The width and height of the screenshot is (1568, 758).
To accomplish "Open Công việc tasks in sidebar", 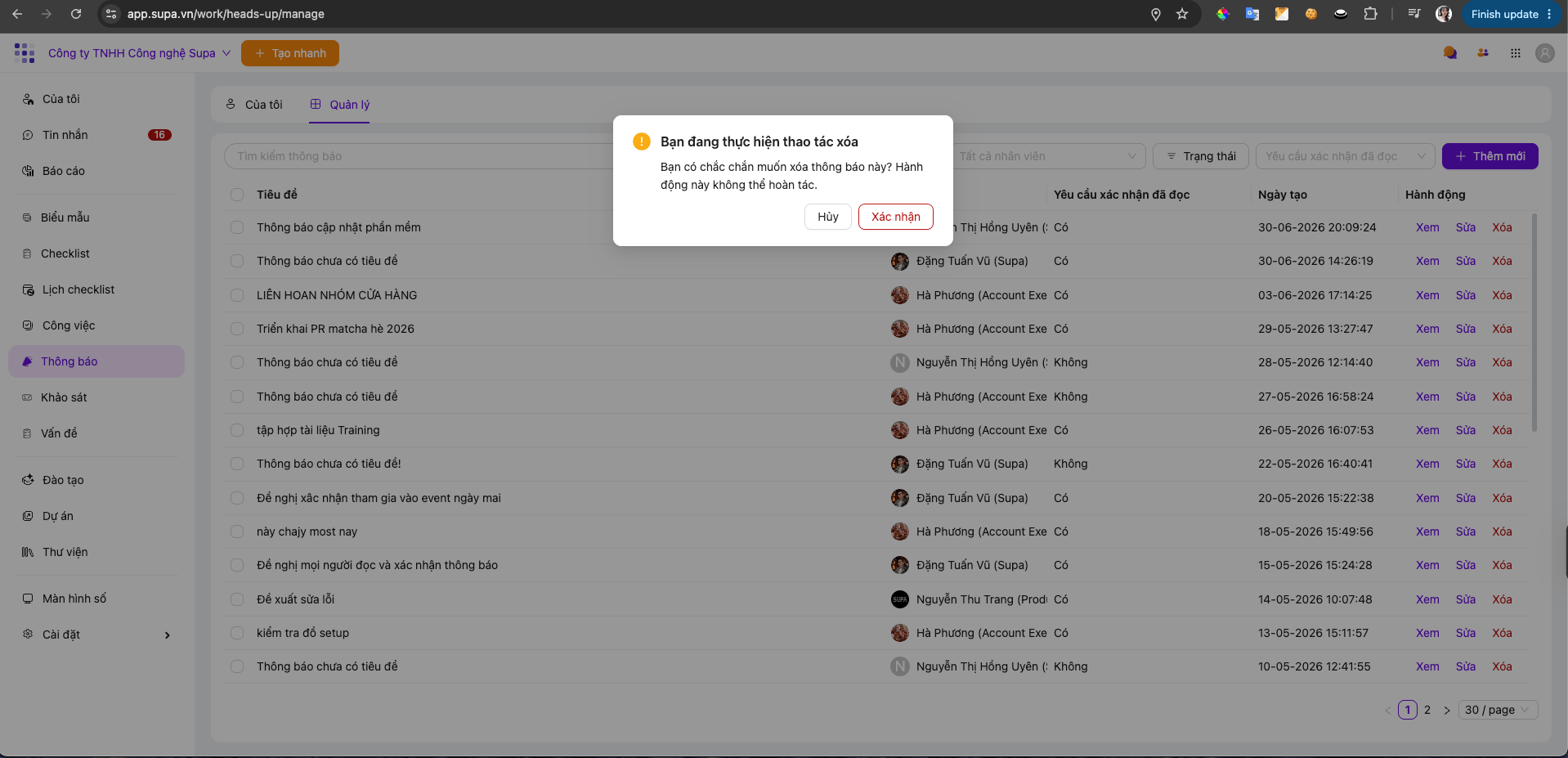I will click(x=96, y=325).
